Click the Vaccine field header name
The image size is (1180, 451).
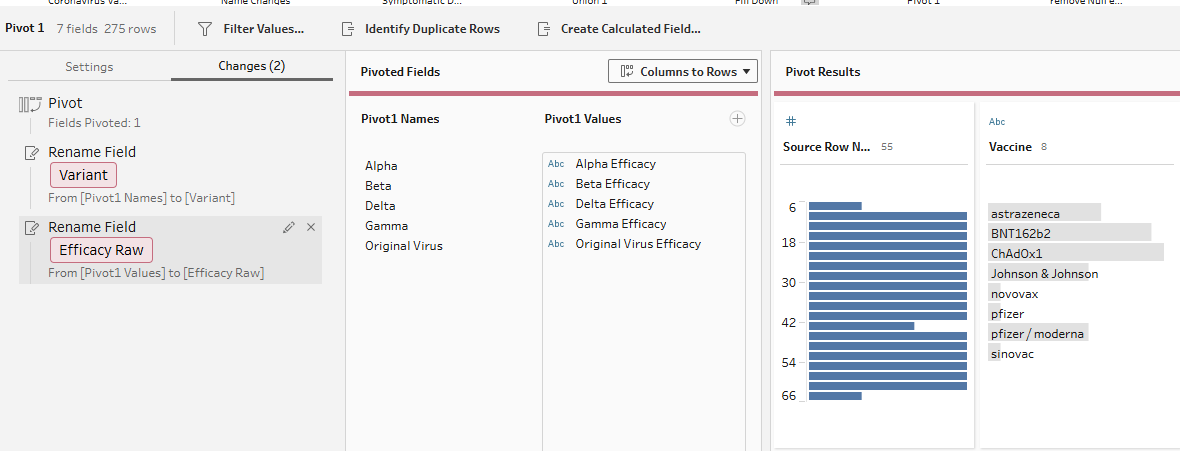click(1009, 147)
